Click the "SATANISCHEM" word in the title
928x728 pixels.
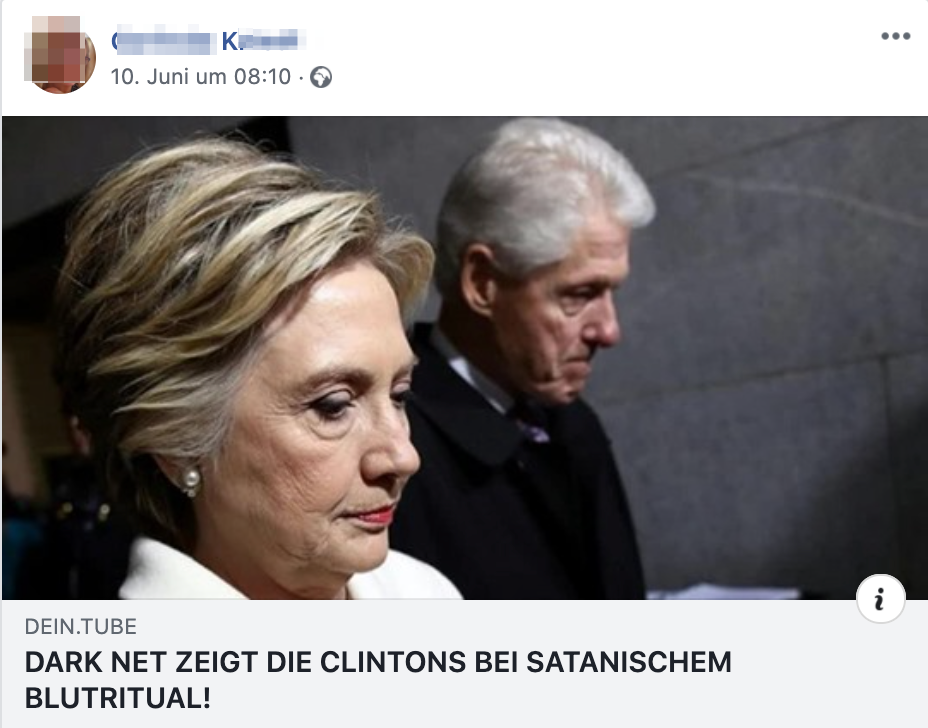point(629,662)
